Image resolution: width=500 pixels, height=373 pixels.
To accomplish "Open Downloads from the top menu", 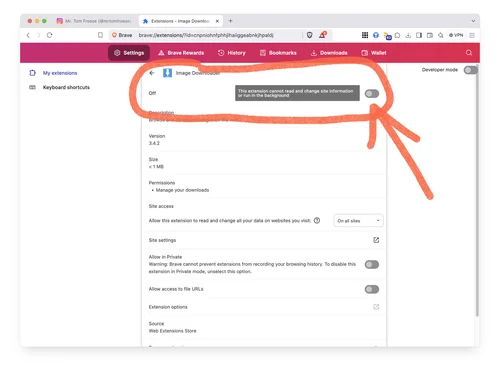I will 329,53.
